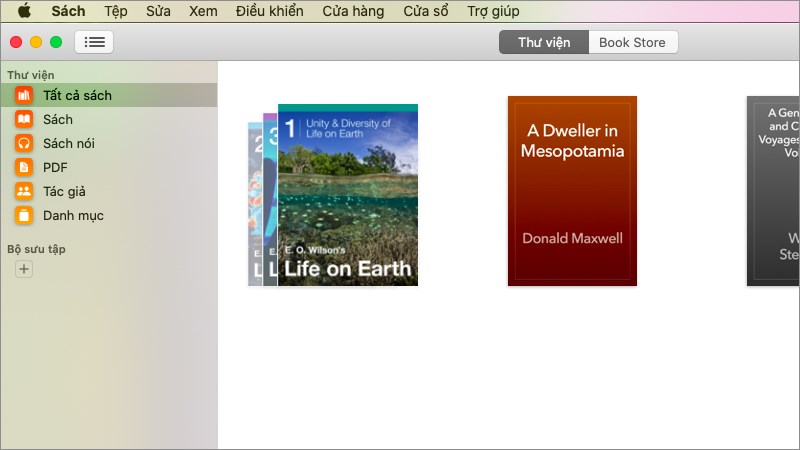Select Tất cả sách in sidebar

point(109,95)
